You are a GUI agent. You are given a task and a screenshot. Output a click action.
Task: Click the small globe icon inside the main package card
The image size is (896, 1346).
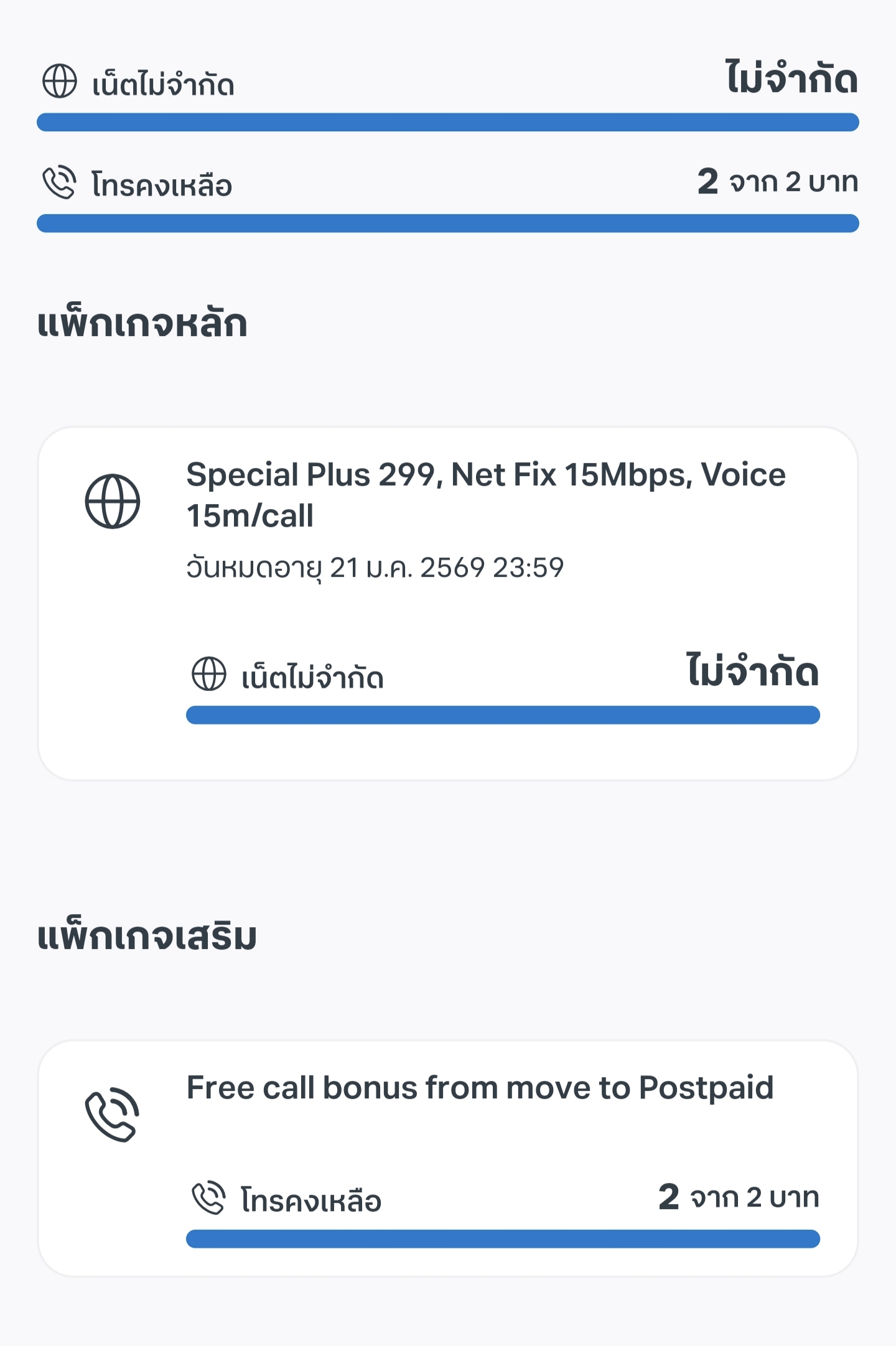[x=209, y=674]
